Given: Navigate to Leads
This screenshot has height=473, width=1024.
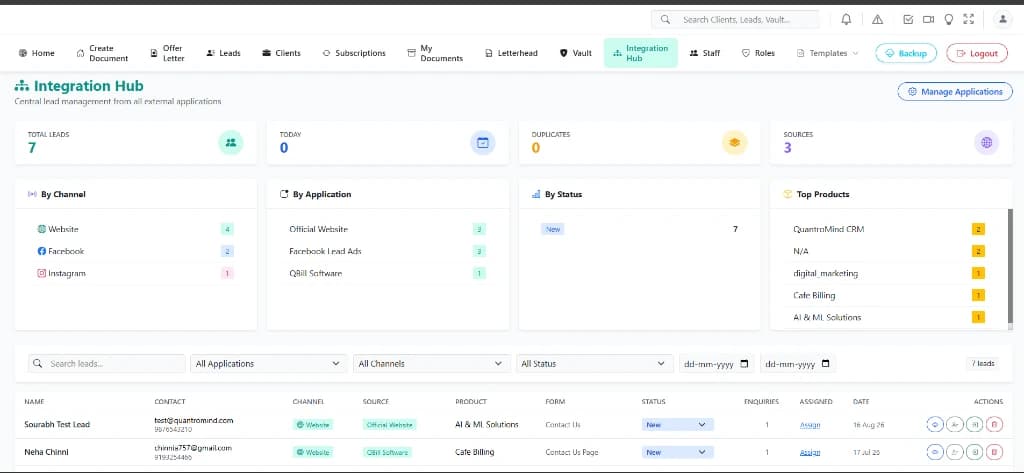Looking at the screenshot, I should pos(223,53).
